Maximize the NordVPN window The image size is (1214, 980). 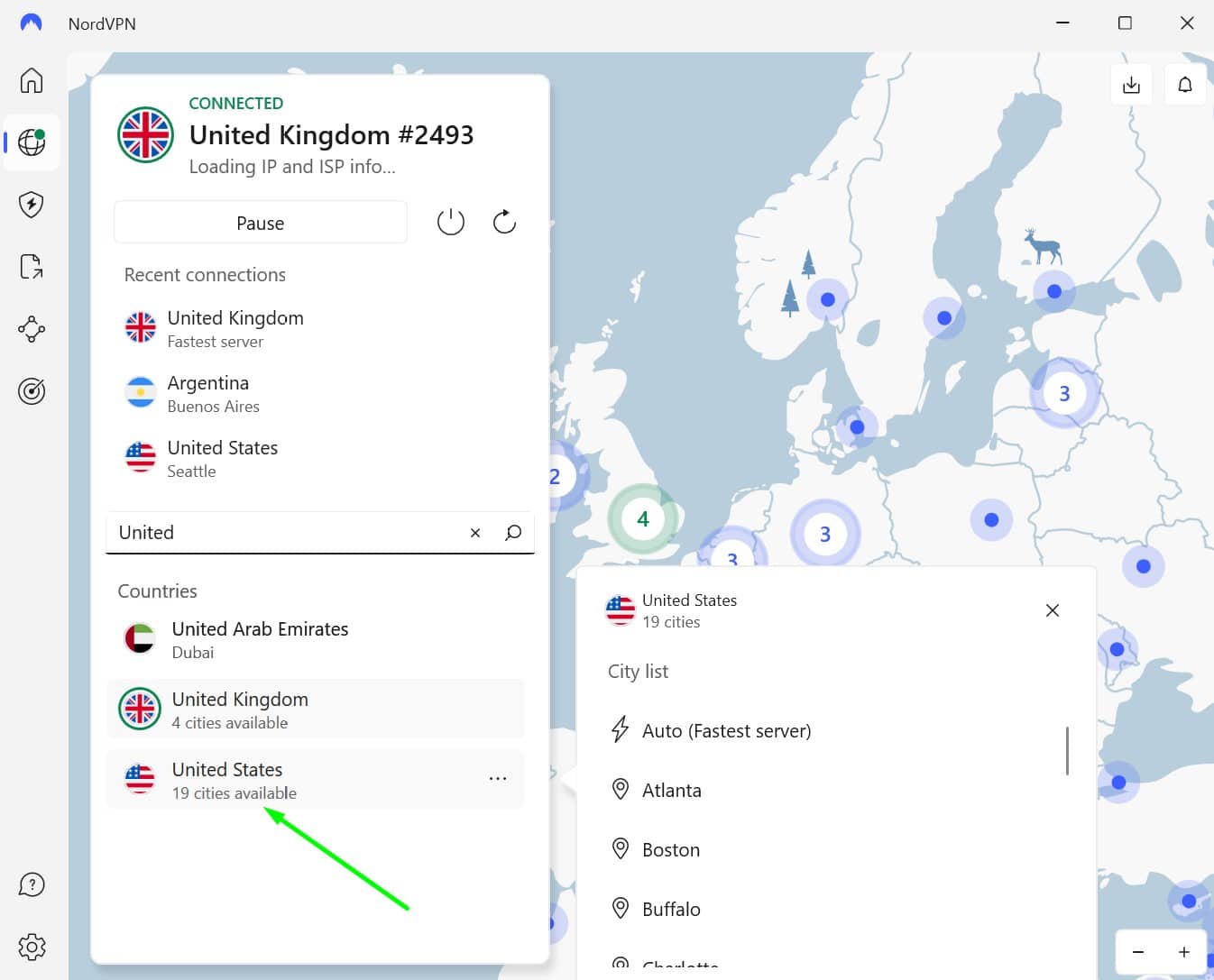tap(1125, 23)
